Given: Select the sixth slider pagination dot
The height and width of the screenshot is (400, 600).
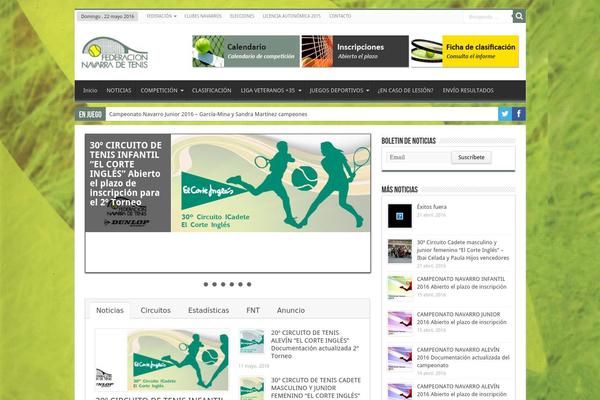Looking at the screenshot, I should [x=249, y=284].
